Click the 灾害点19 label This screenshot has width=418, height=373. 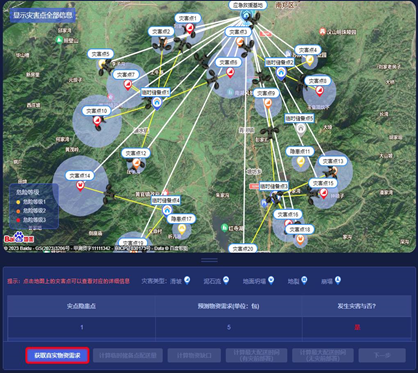pos(133,243)
